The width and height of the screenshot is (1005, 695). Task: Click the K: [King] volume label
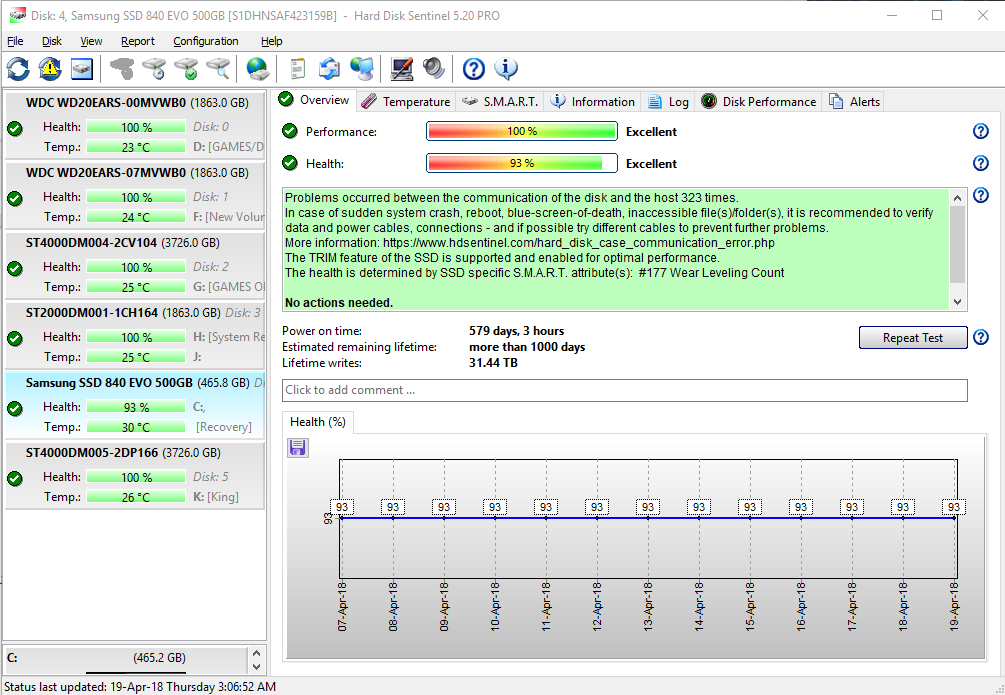[x=216, y=497]
